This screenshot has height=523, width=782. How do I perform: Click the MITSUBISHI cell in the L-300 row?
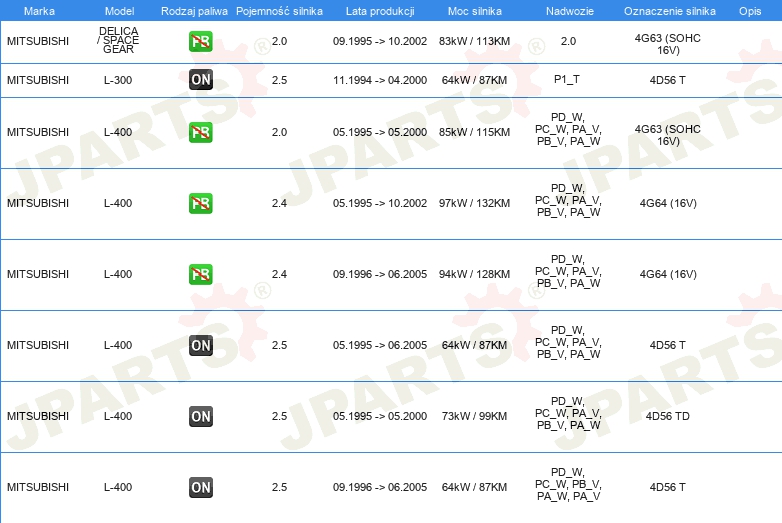38,80
